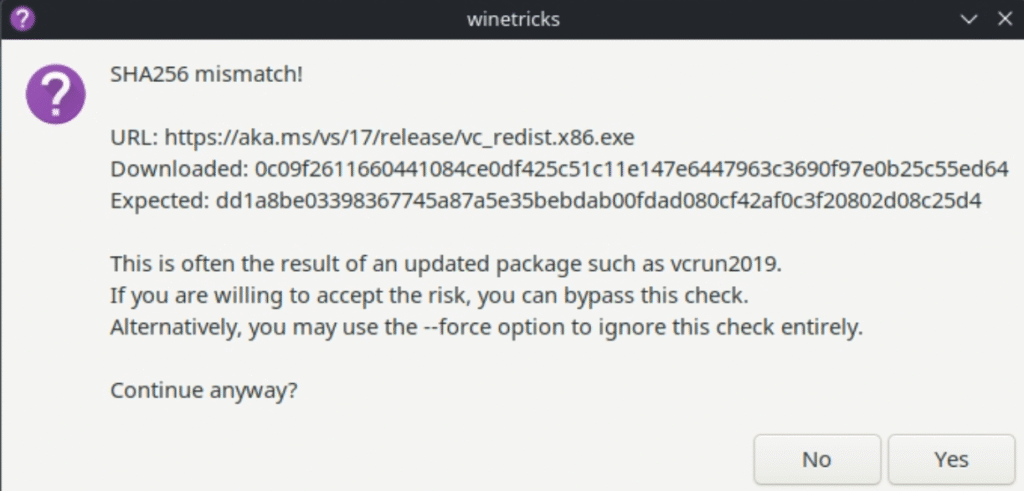The height and width of the screenshot is (491, 1024).
Task: Click the SHA256 mismatch! heading
Action: tap(206, 74)
